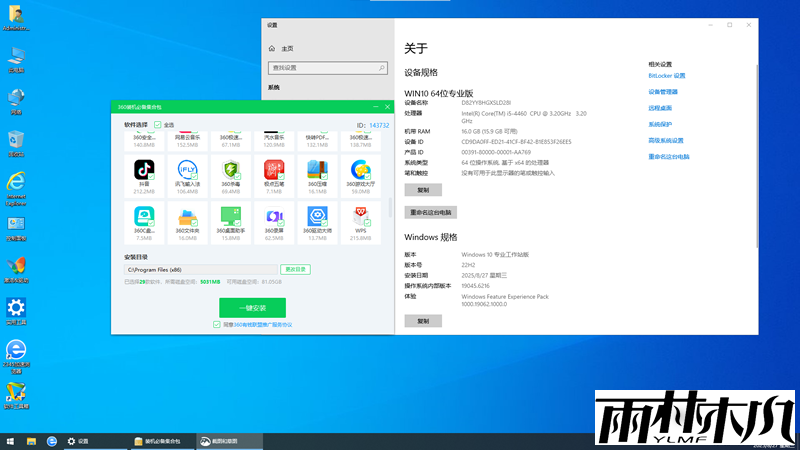
Task: Uncheck the 抖音 app checkbox
Action: (152, 177)
